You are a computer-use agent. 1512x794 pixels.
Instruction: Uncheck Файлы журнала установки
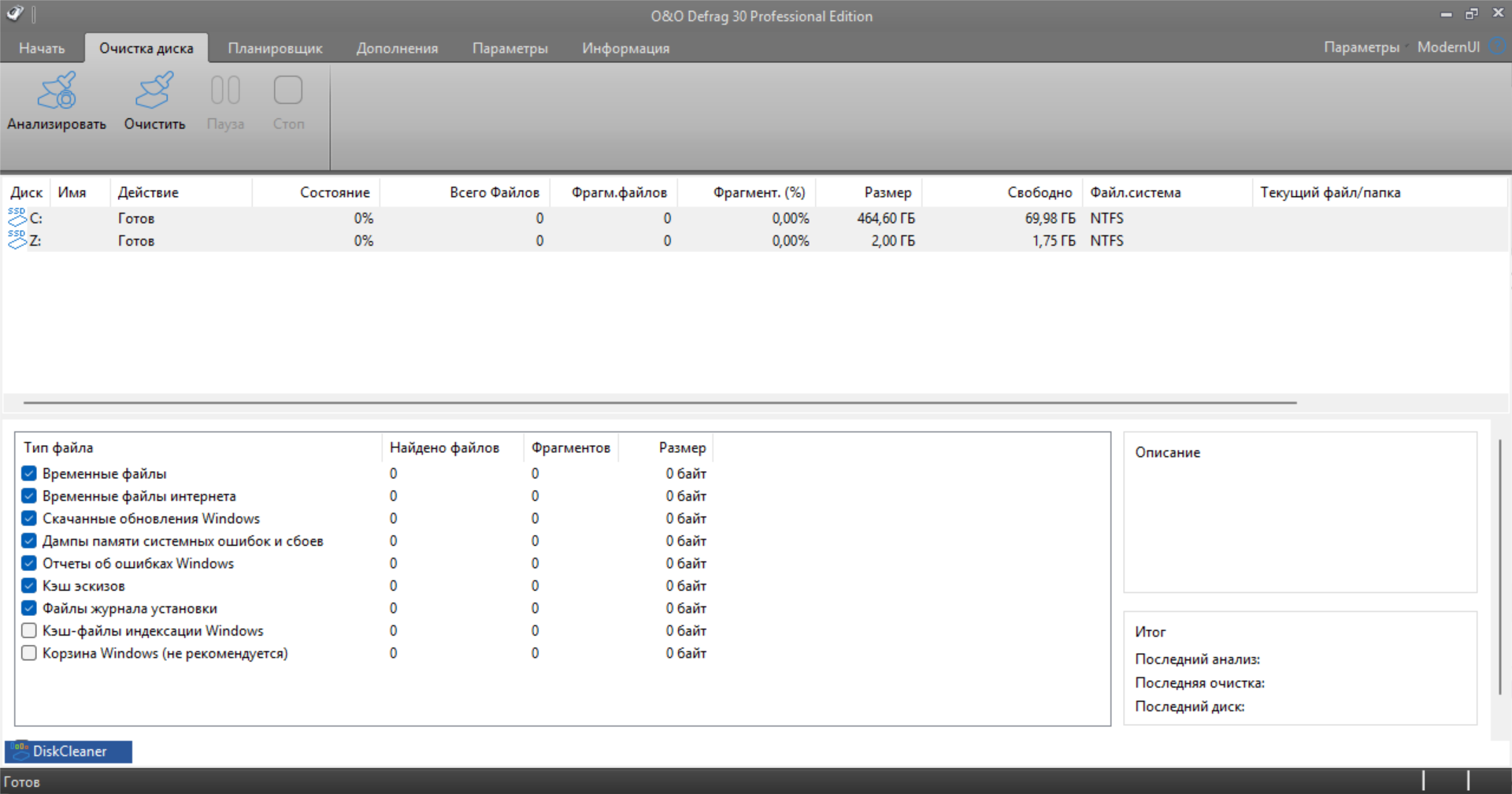point(29,608)
